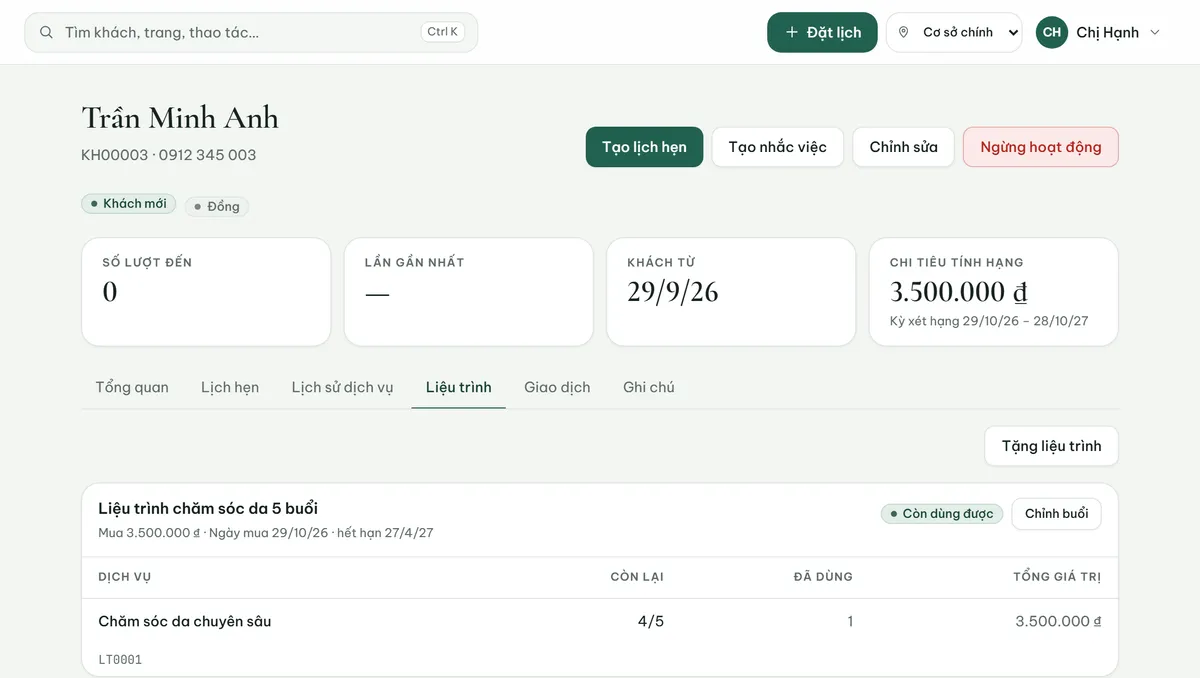Screen dimensions: 1200x678
Task: Select the Liệu trình tab
Action: [458, 387]
